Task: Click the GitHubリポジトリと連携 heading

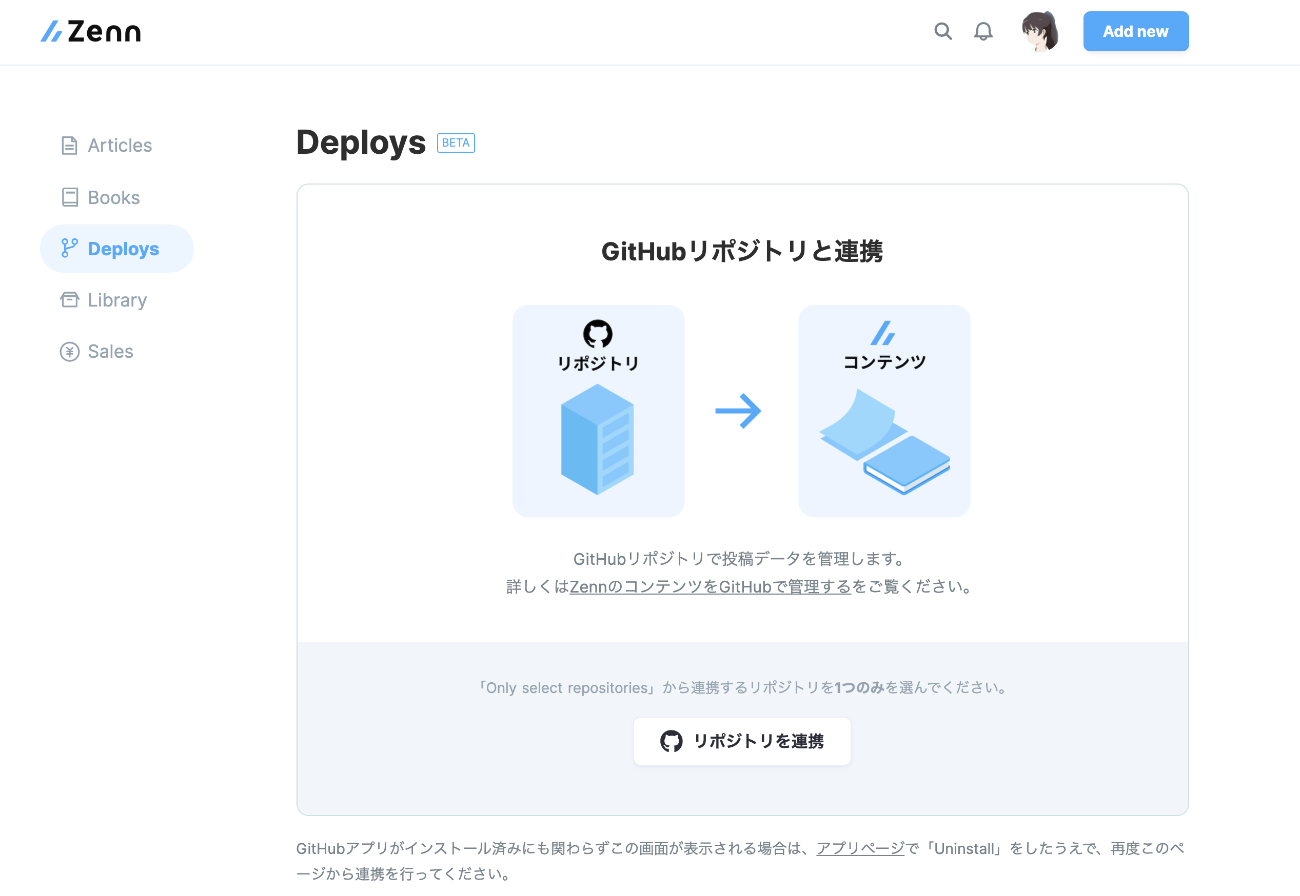Action: click(742, 251)
